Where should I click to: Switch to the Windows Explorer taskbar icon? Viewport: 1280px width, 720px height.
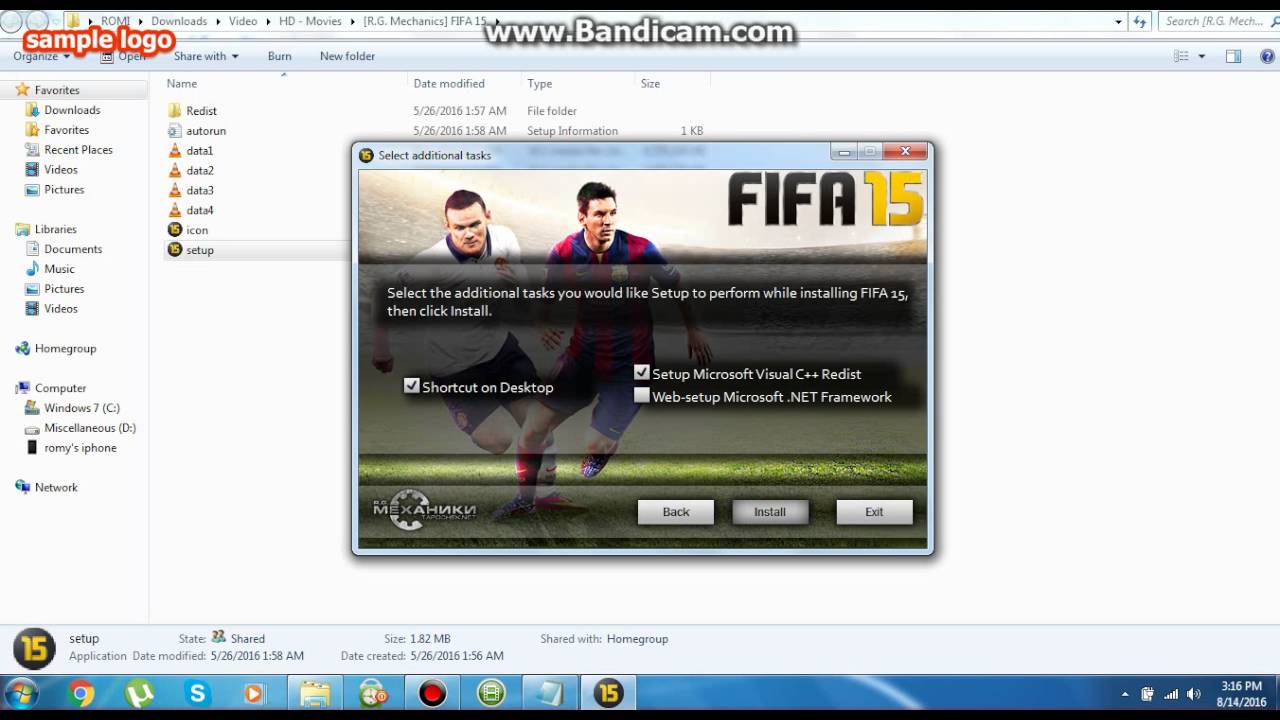315,693
